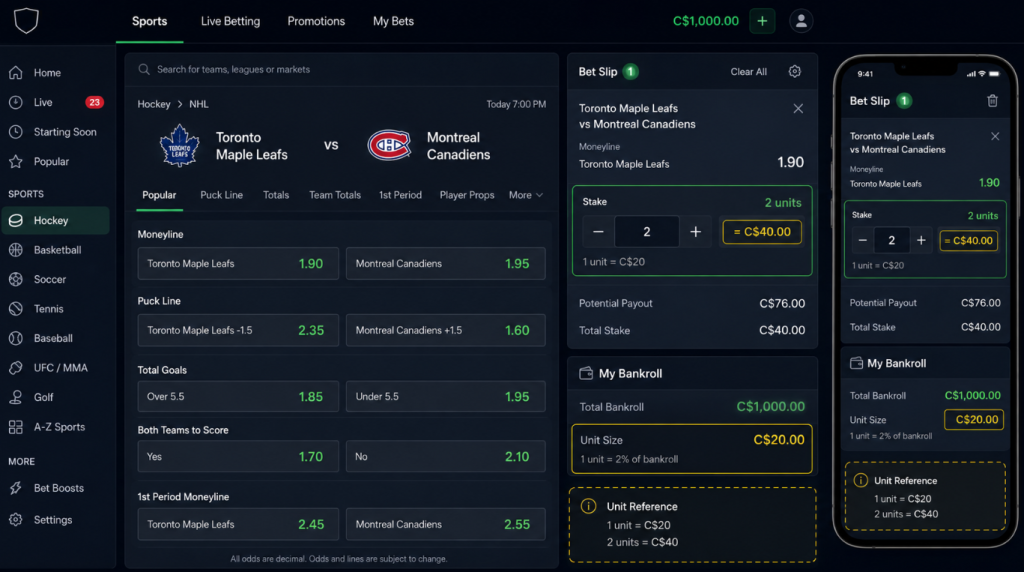Remove Maple Leafs bet from desktop slip
Image resolution: width=1024 pixels, height=572 pixels.
tap(798, 108)
